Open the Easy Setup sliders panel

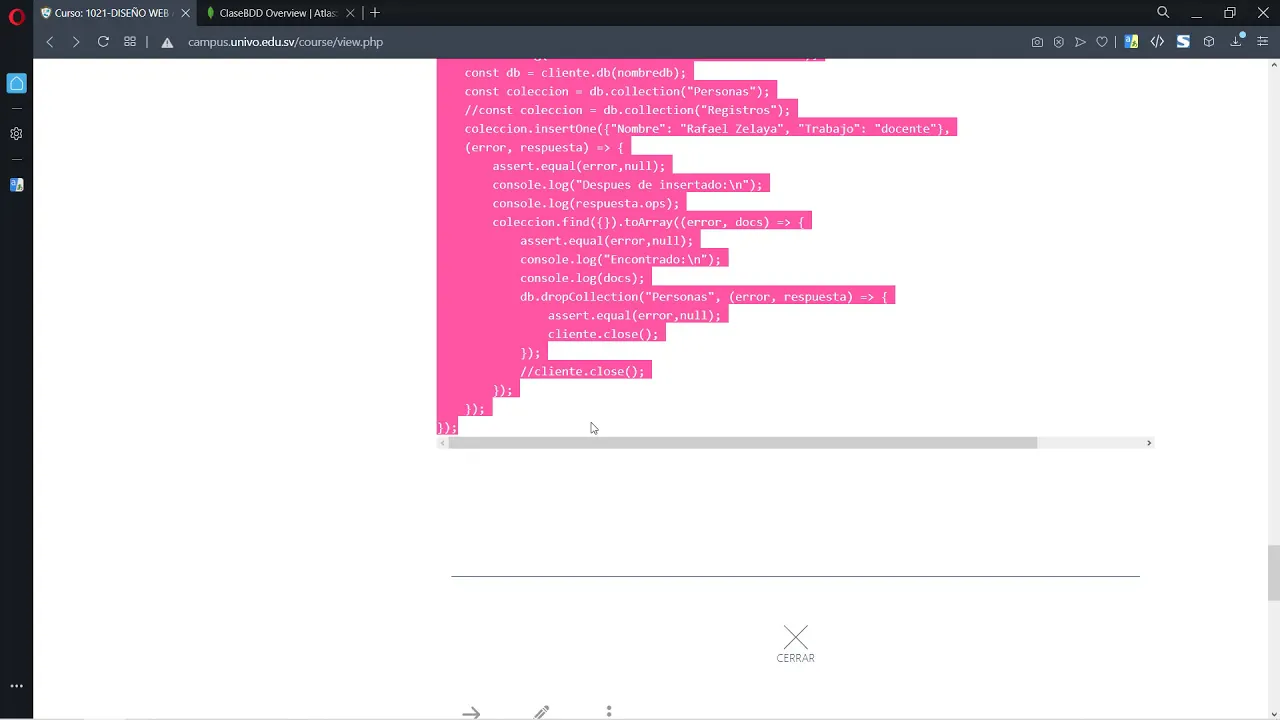tap(1263, 42)
